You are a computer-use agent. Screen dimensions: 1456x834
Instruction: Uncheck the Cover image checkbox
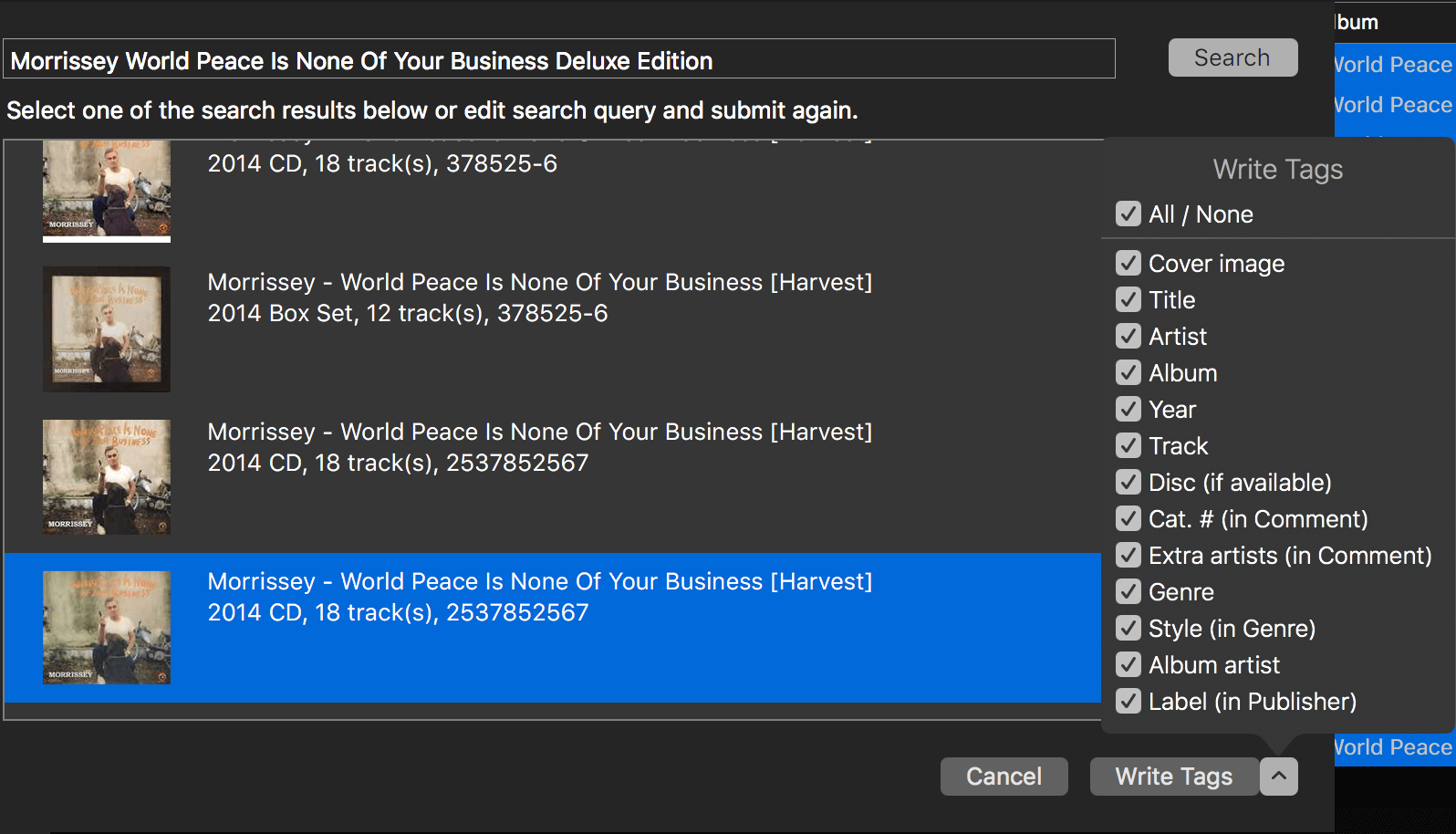[x=1128, y=264]
